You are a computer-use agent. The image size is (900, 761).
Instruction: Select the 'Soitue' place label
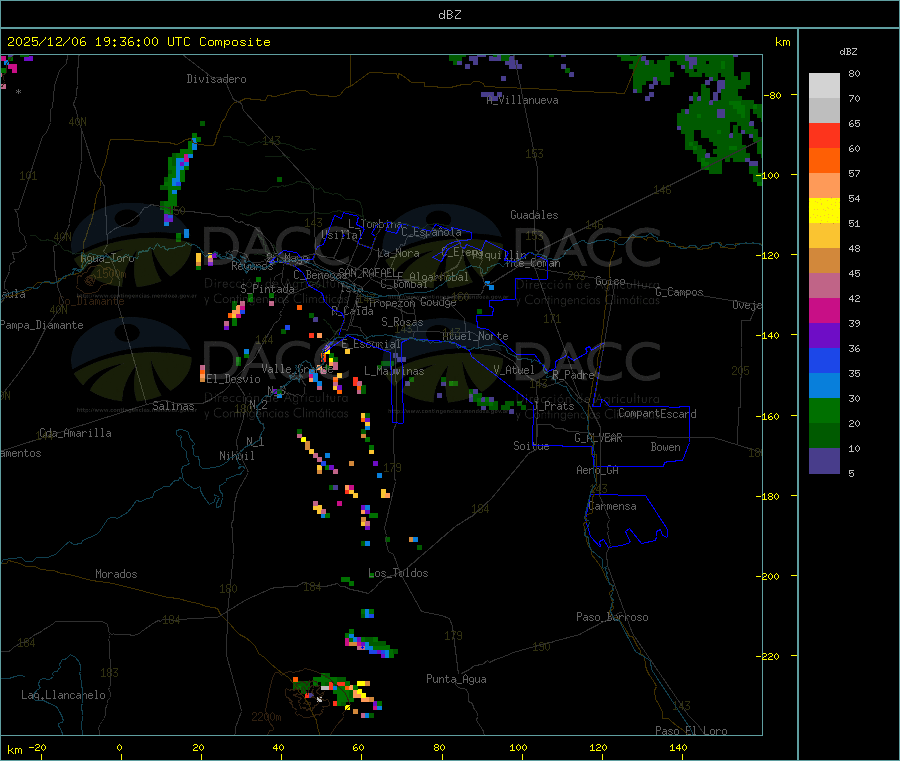pos(532,446)
